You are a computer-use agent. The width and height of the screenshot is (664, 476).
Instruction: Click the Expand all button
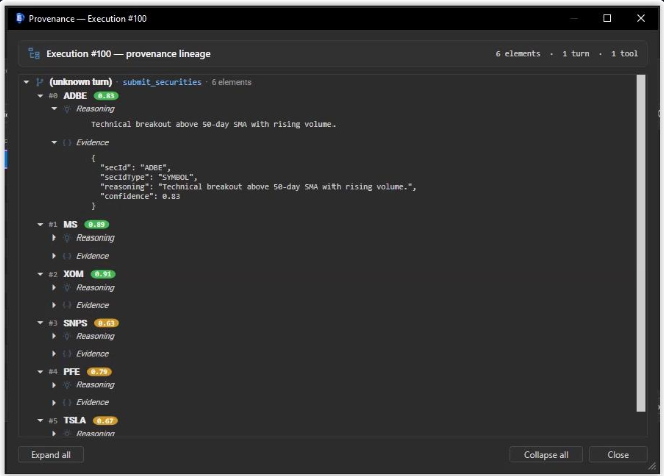point(51,454)
